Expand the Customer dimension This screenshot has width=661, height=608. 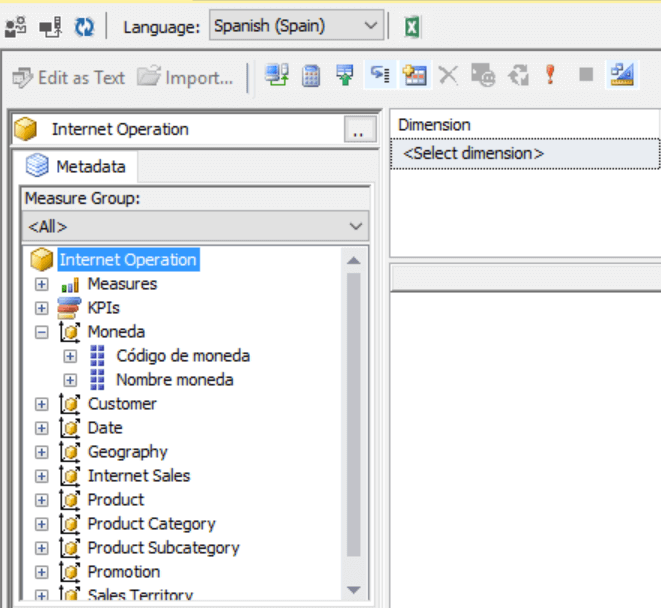pos(41,404)
